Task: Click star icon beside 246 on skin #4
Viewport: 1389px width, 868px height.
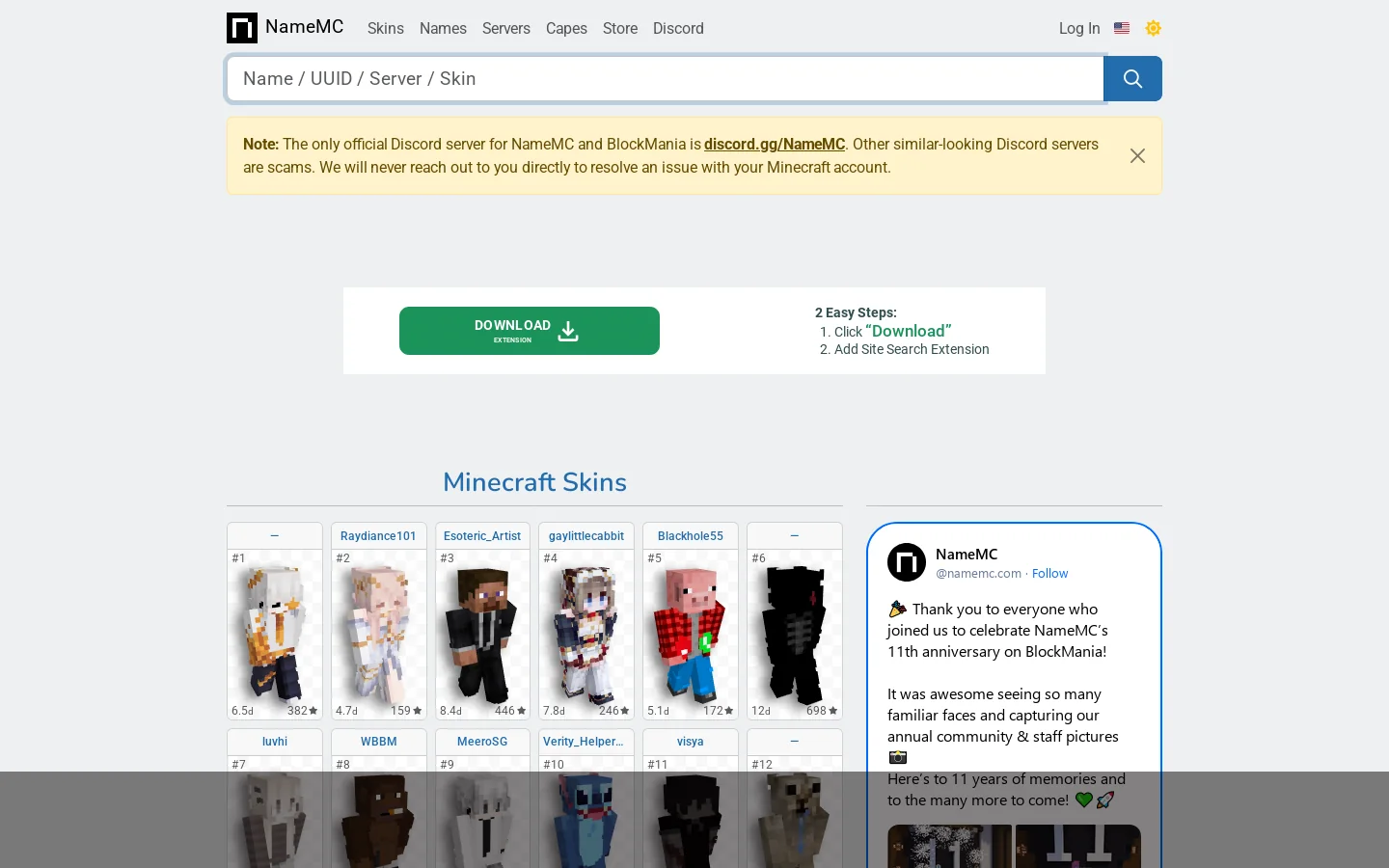Action: tap(625, 711)
